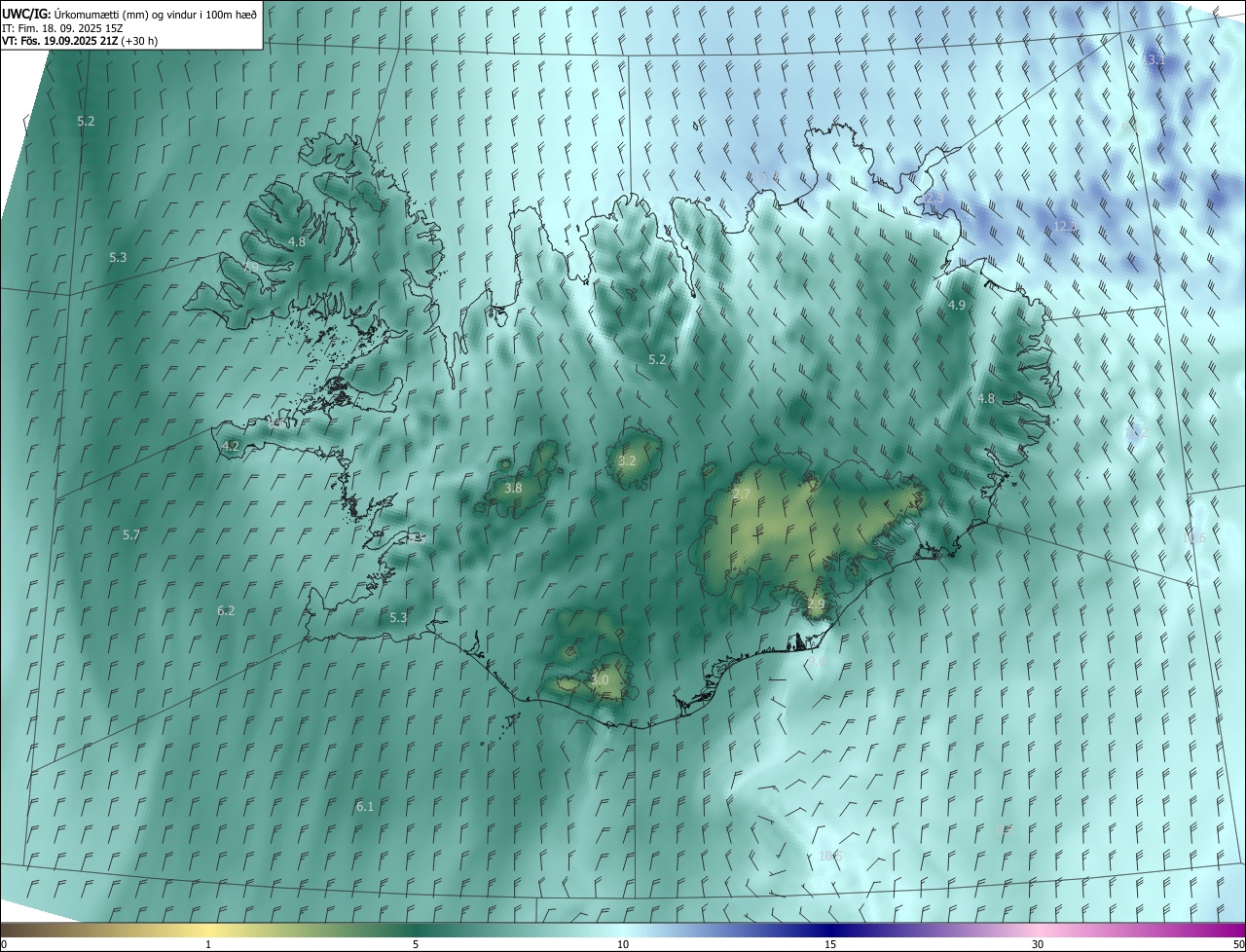Click the '10' tick on the colour scale
The width and height of the screenshot is (1246, 952).
click(623, 944)
